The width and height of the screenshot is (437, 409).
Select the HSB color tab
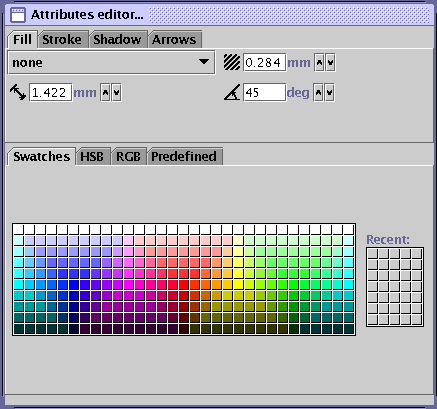[93, 157]
